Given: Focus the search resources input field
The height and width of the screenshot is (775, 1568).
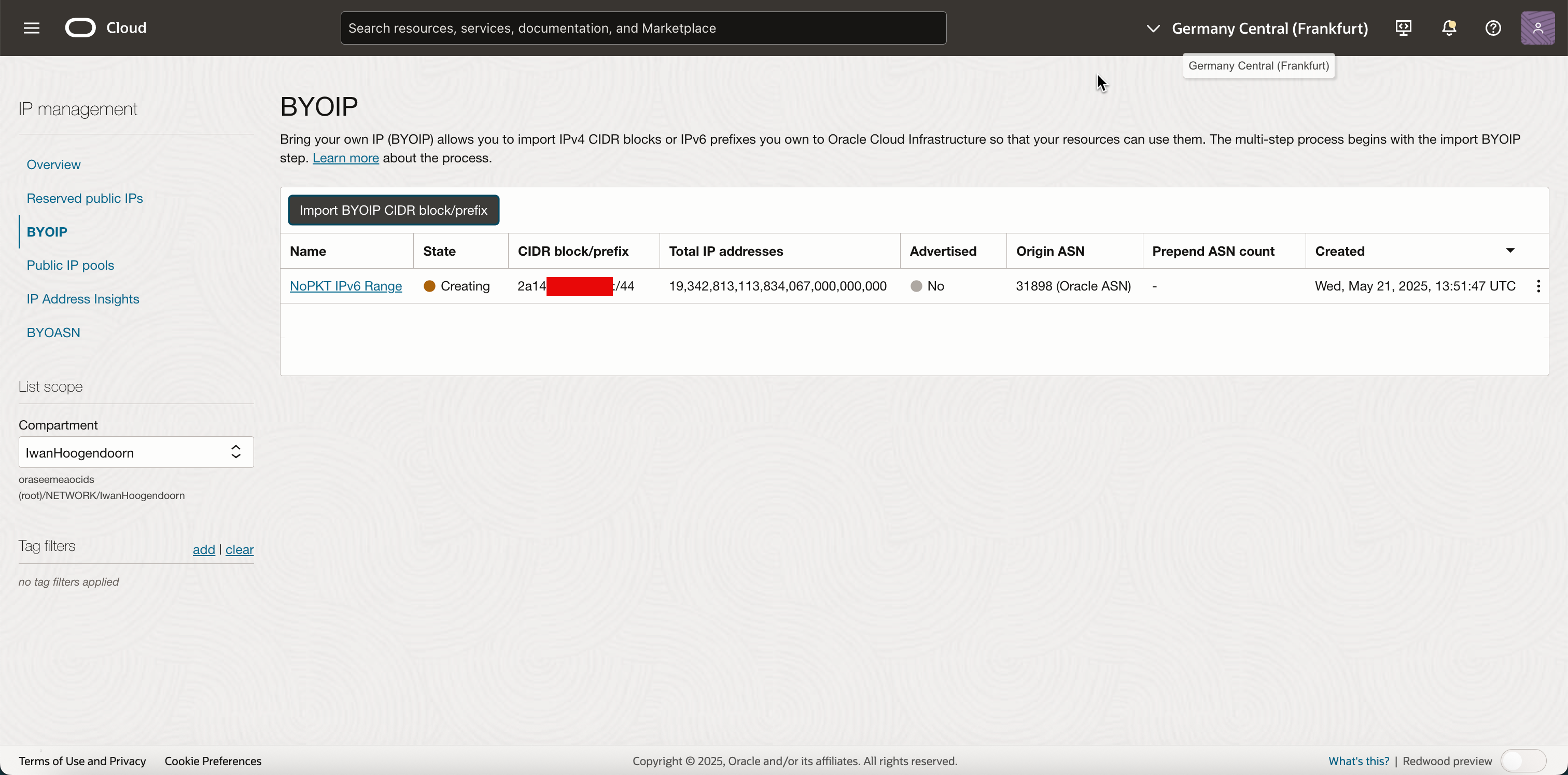Looking at the screenshot, I should [643, 28].
